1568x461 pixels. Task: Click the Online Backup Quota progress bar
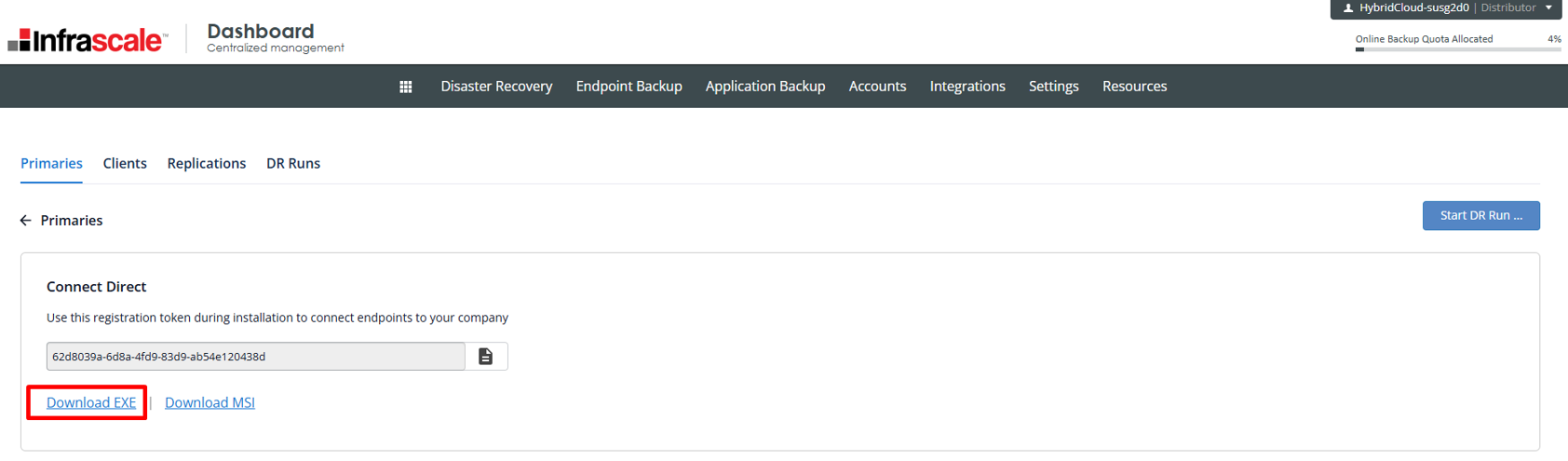click(1457, 49)
